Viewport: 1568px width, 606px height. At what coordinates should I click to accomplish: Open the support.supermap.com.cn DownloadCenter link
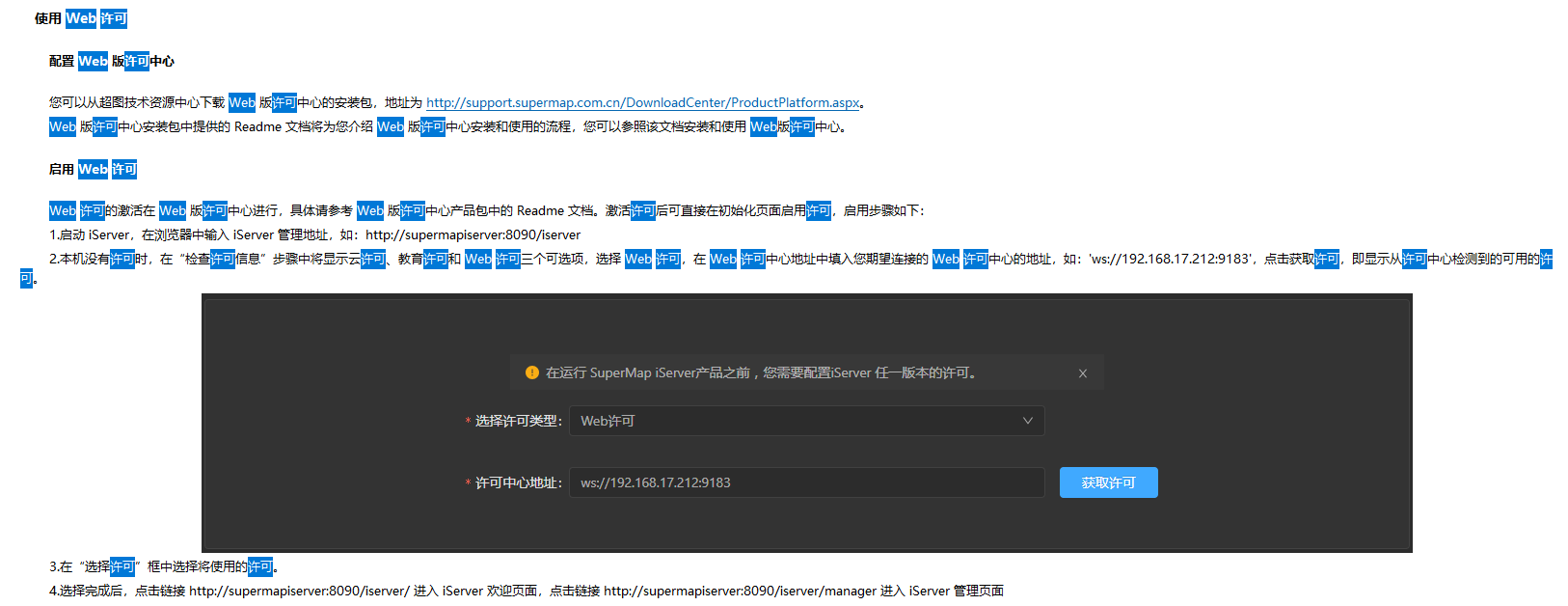tap(642, 102)
